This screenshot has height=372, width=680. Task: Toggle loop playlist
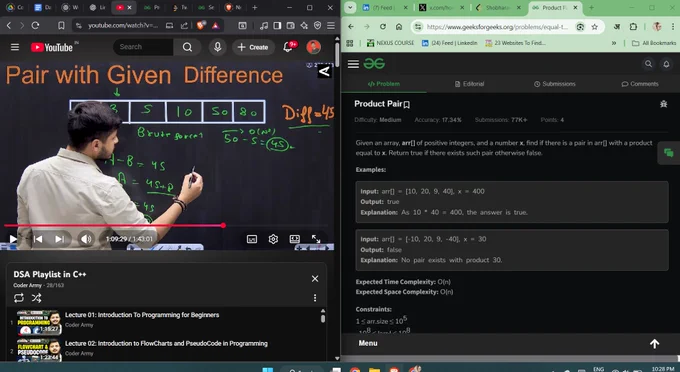19,298
